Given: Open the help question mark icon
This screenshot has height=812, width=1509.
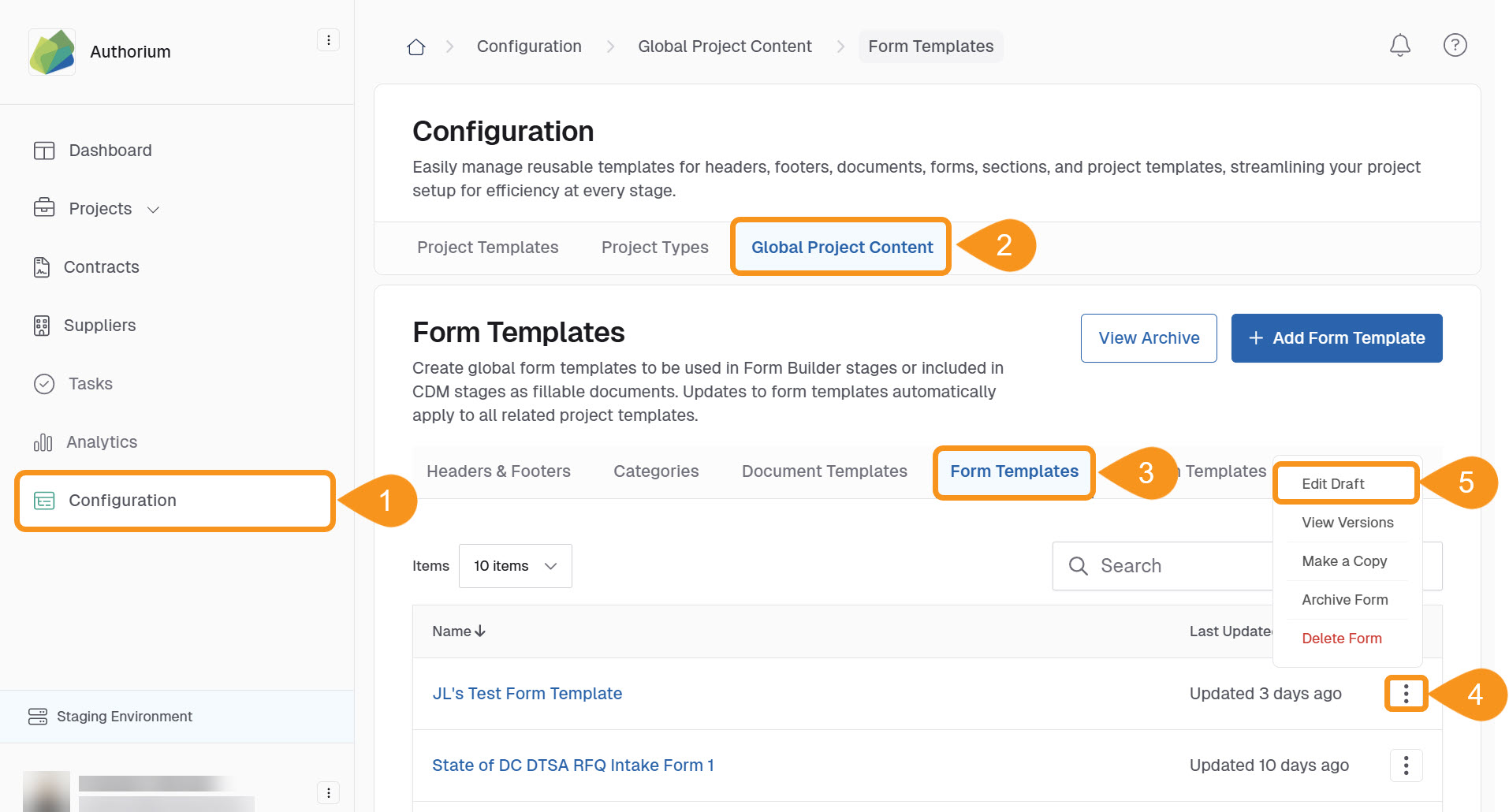Looking at the screenshot, I should pos(1455,46).
